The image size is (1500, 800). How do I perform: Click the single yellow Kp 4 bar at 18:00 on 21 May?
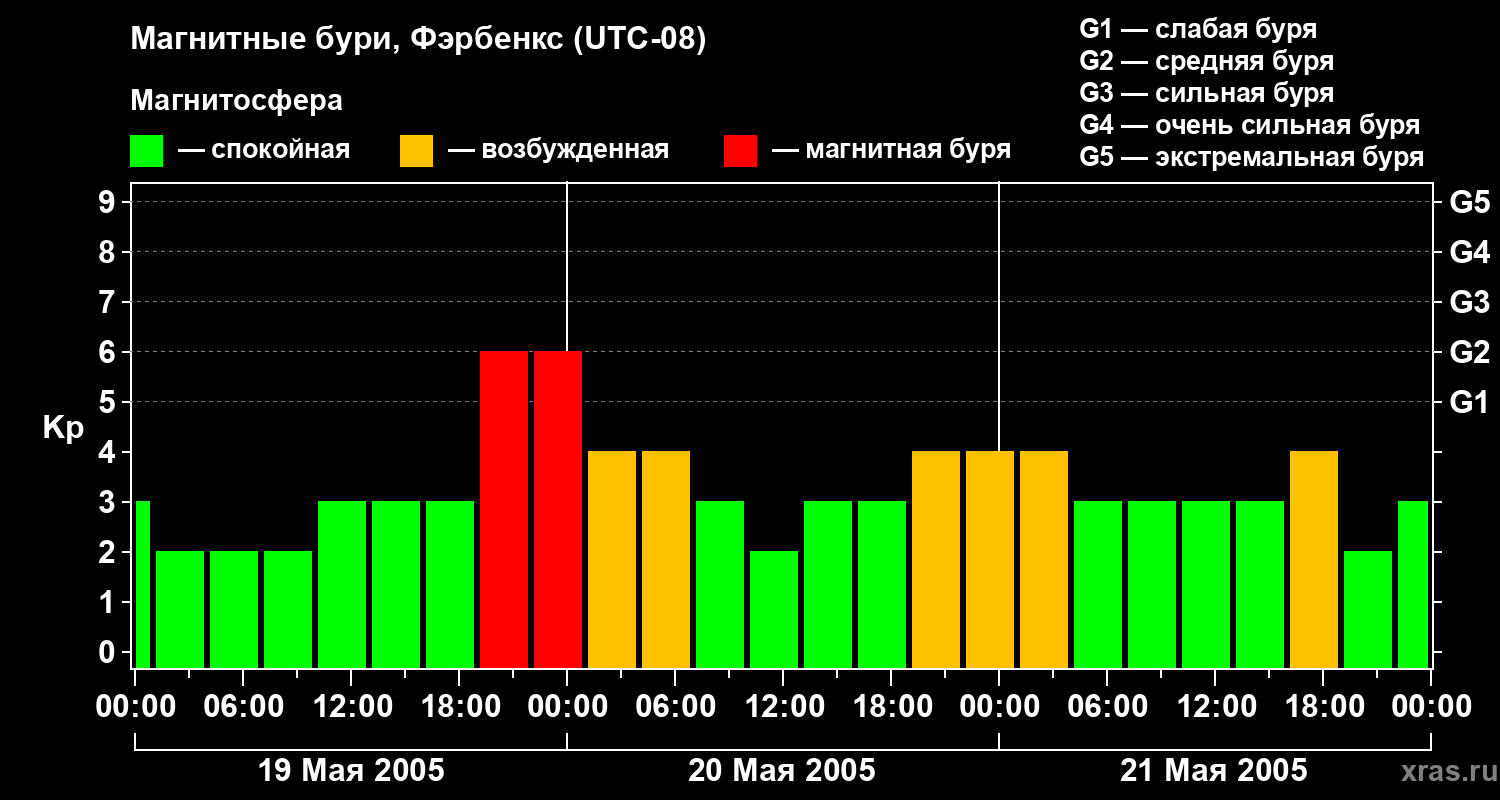tap(1314, 559)
